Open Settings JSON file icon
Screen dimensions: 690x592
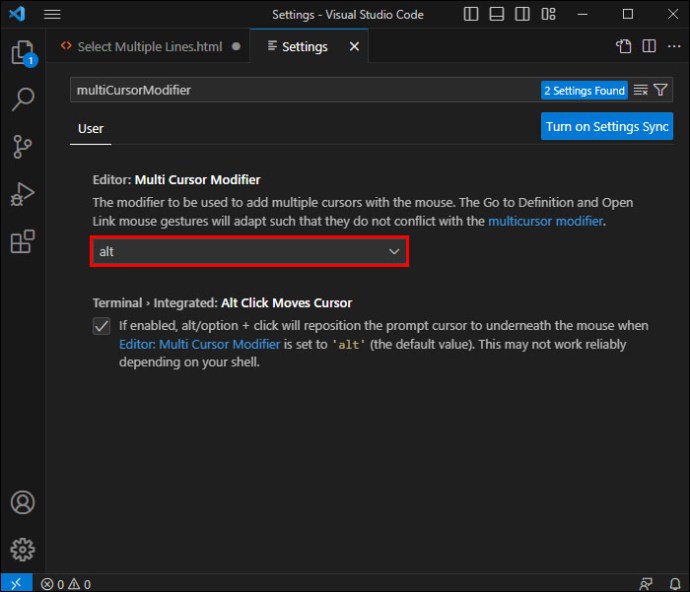point(624,46)
